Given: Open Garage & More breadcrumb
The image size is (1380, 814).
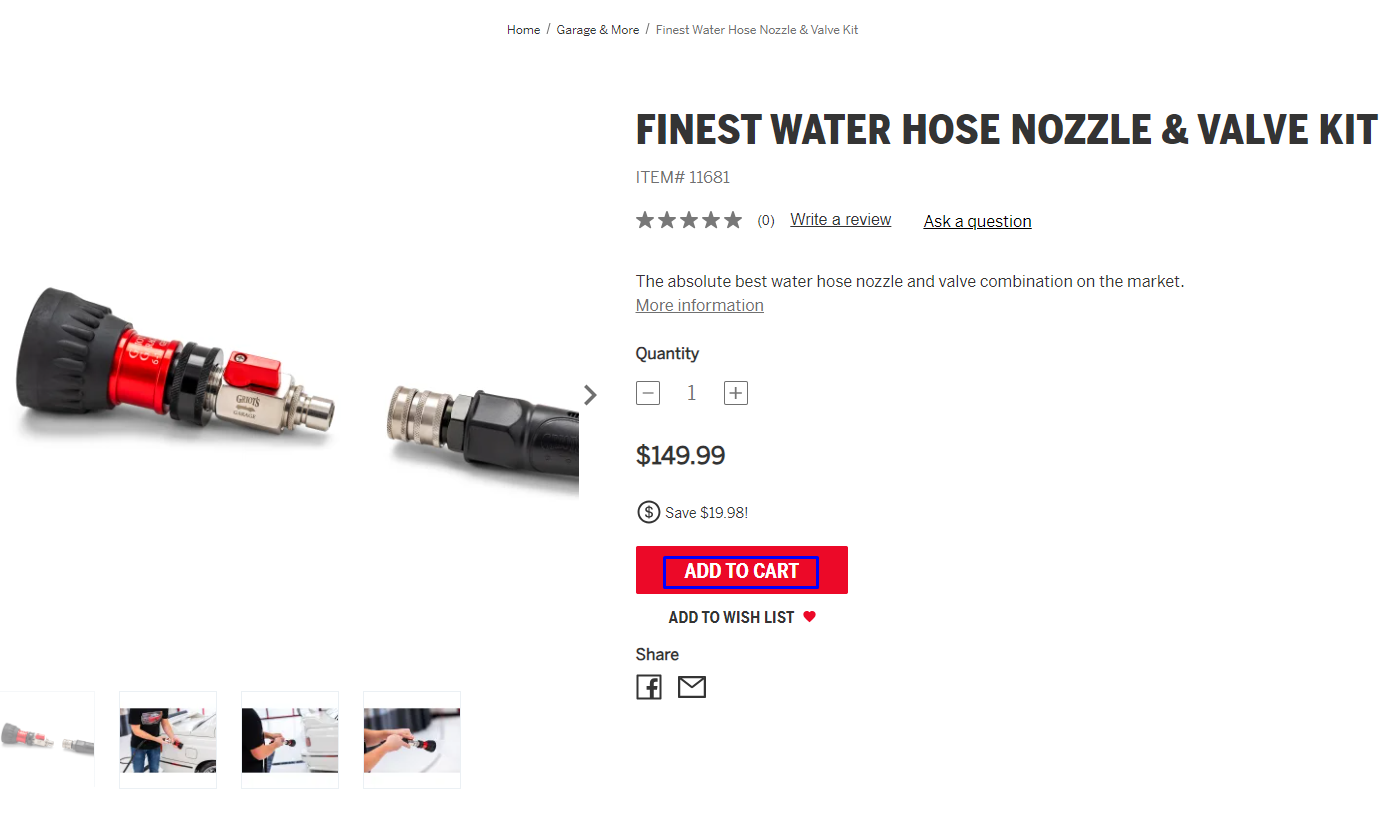Looking at the screenshot, I should pos(597,30).
